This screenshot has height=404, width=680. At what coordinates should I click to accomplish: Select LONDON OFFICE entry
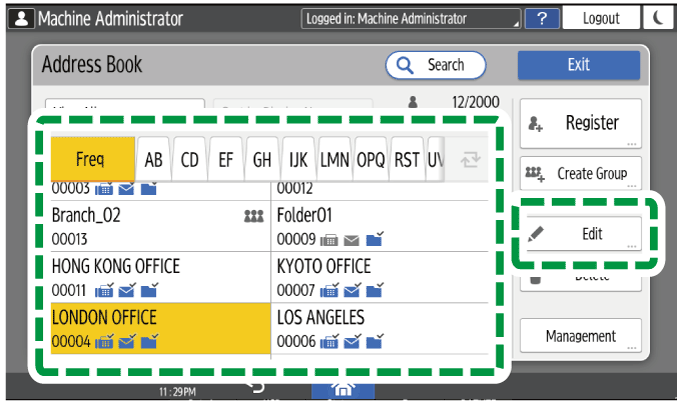pos(160,328)
